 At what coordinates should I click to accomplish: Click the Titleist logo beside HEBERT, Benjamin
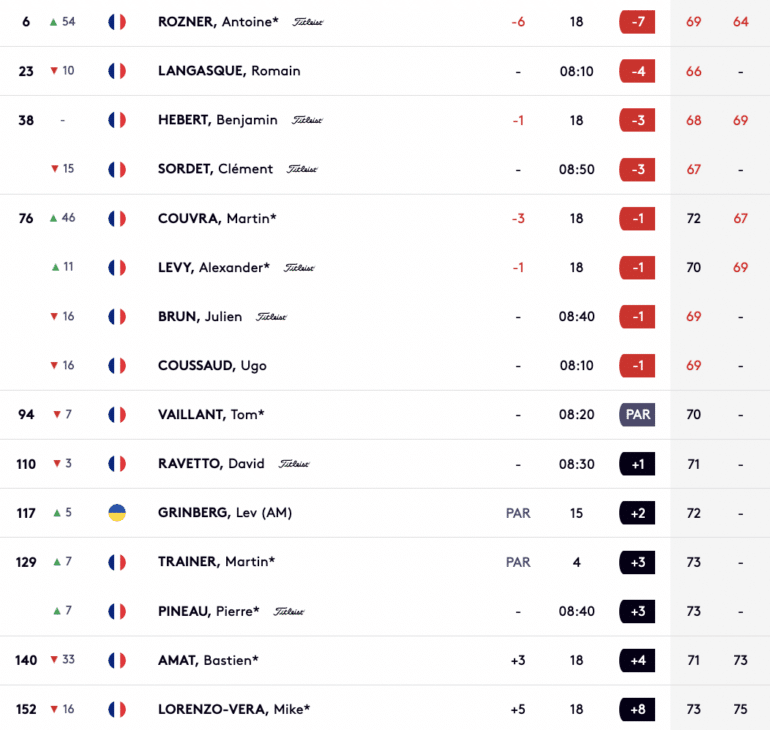coord(307,120)
